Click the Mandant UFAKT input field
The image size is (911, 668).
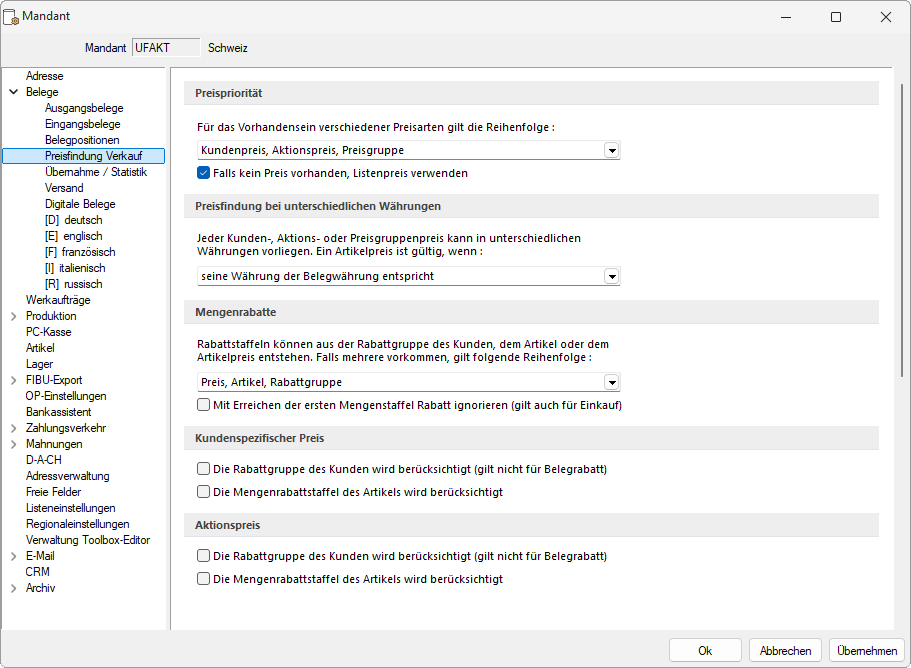coord(166,48)
